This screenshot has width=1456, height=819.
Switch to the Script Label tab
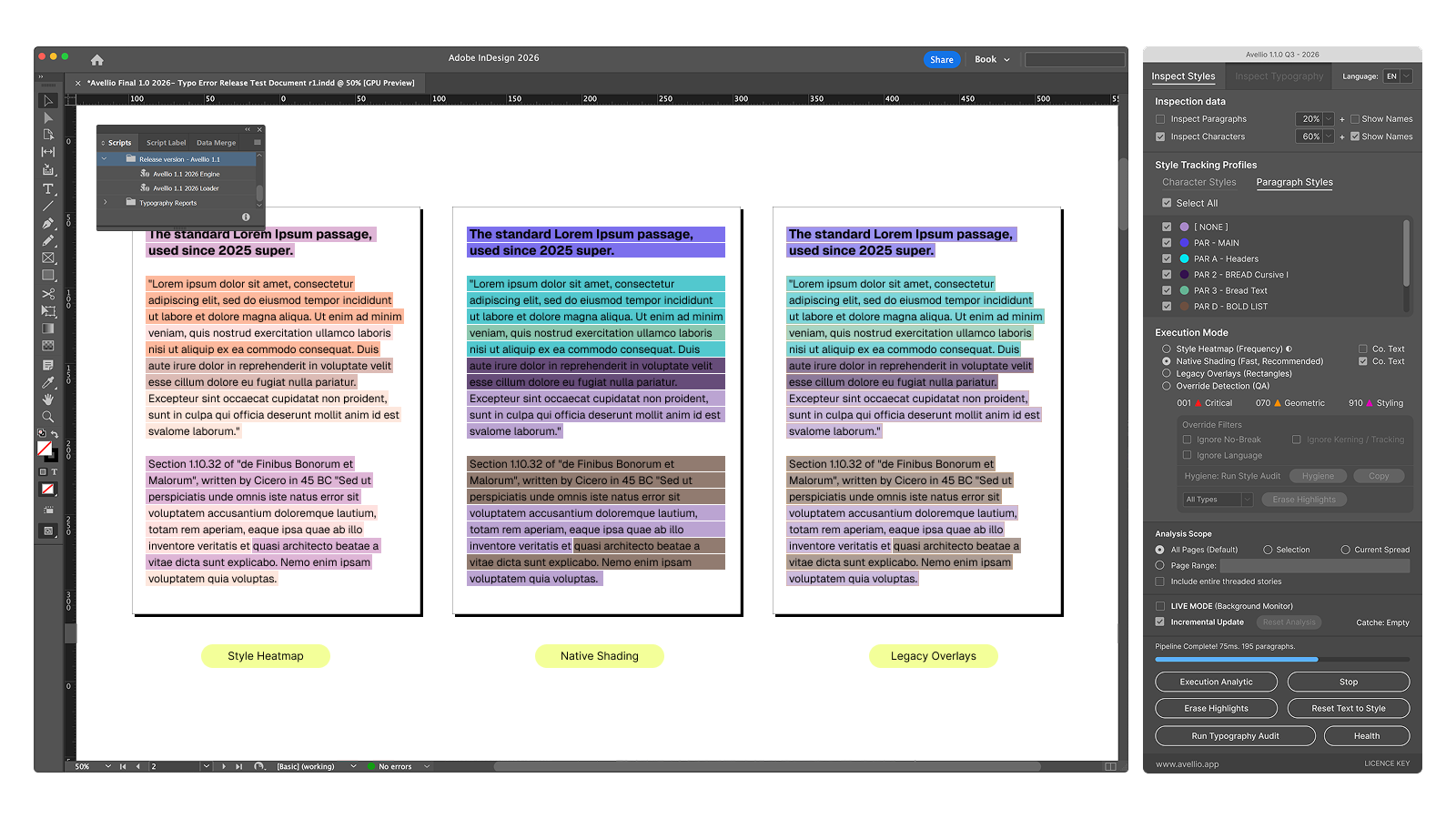pyautogui.click(x=166, y=143)
